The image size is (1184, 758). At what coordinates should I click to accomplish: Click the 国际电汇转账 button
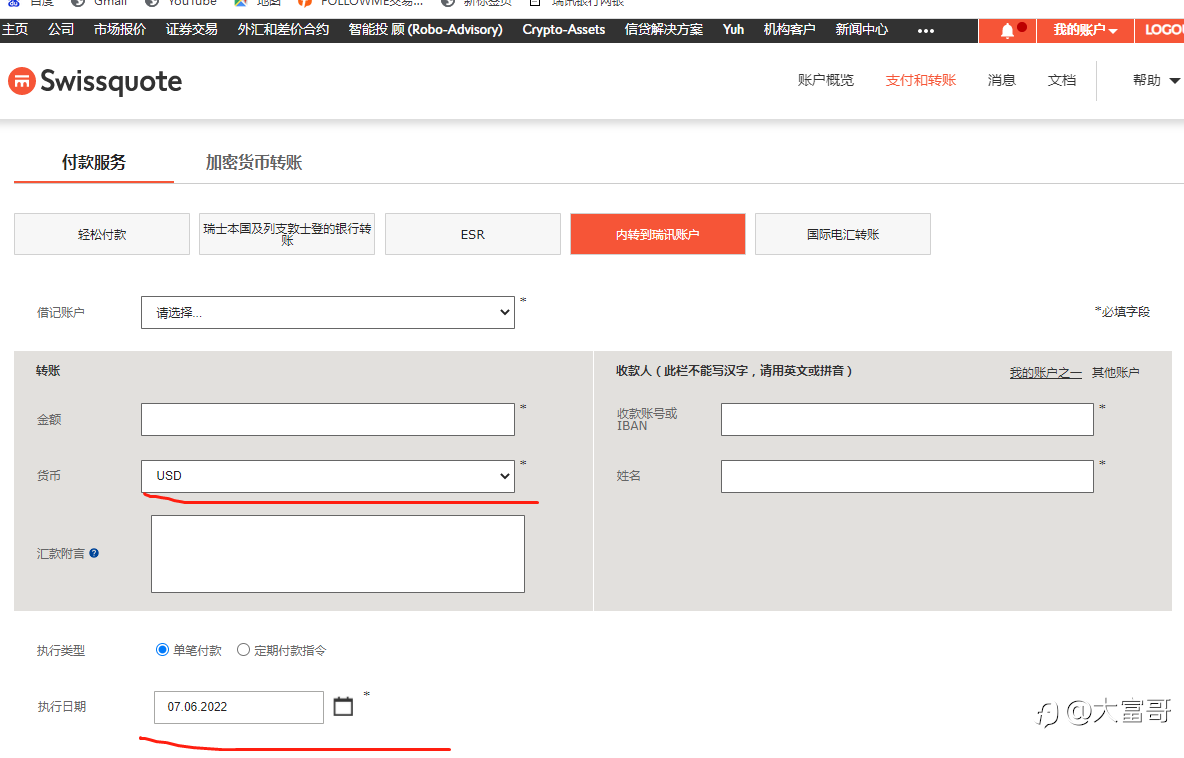(x=843, y=234)
